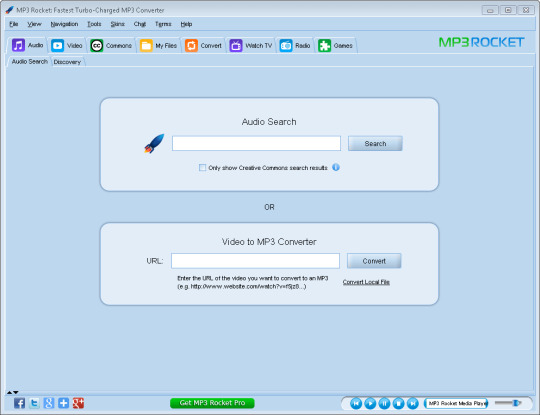Open the Navigation menu
540x415 pixels.
pos(64,24)
